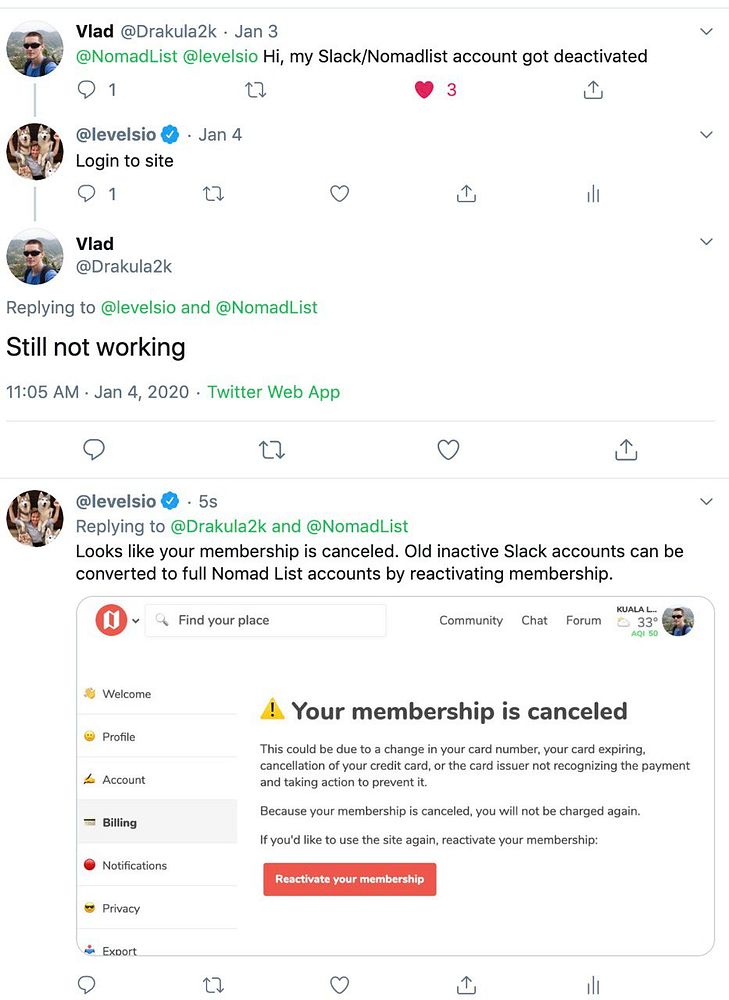Image resolution: width=729 pixels, height=1000 pixels.
Task: Reply to Vlad's first tweet
Action: pyautogui.click(x=87, y=90)
